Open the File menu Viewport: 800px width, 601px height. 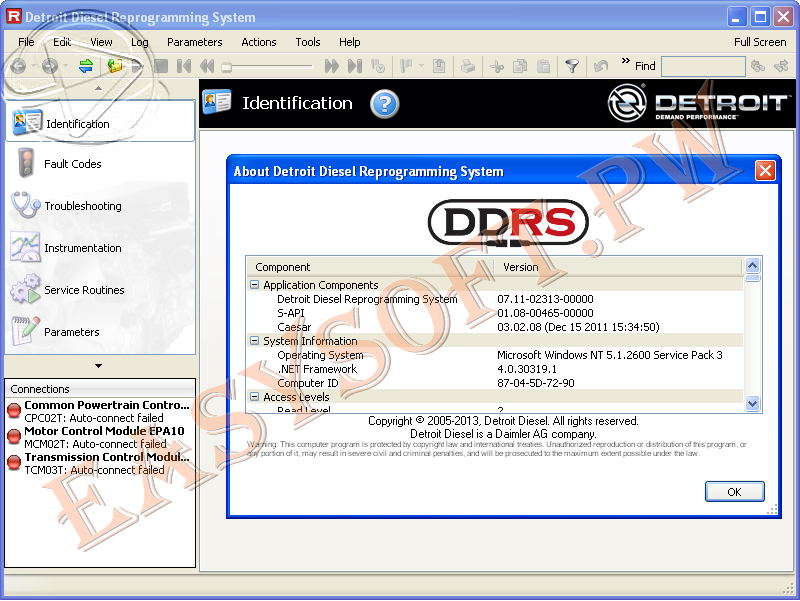pyautogui.click(x=26, y=42)
